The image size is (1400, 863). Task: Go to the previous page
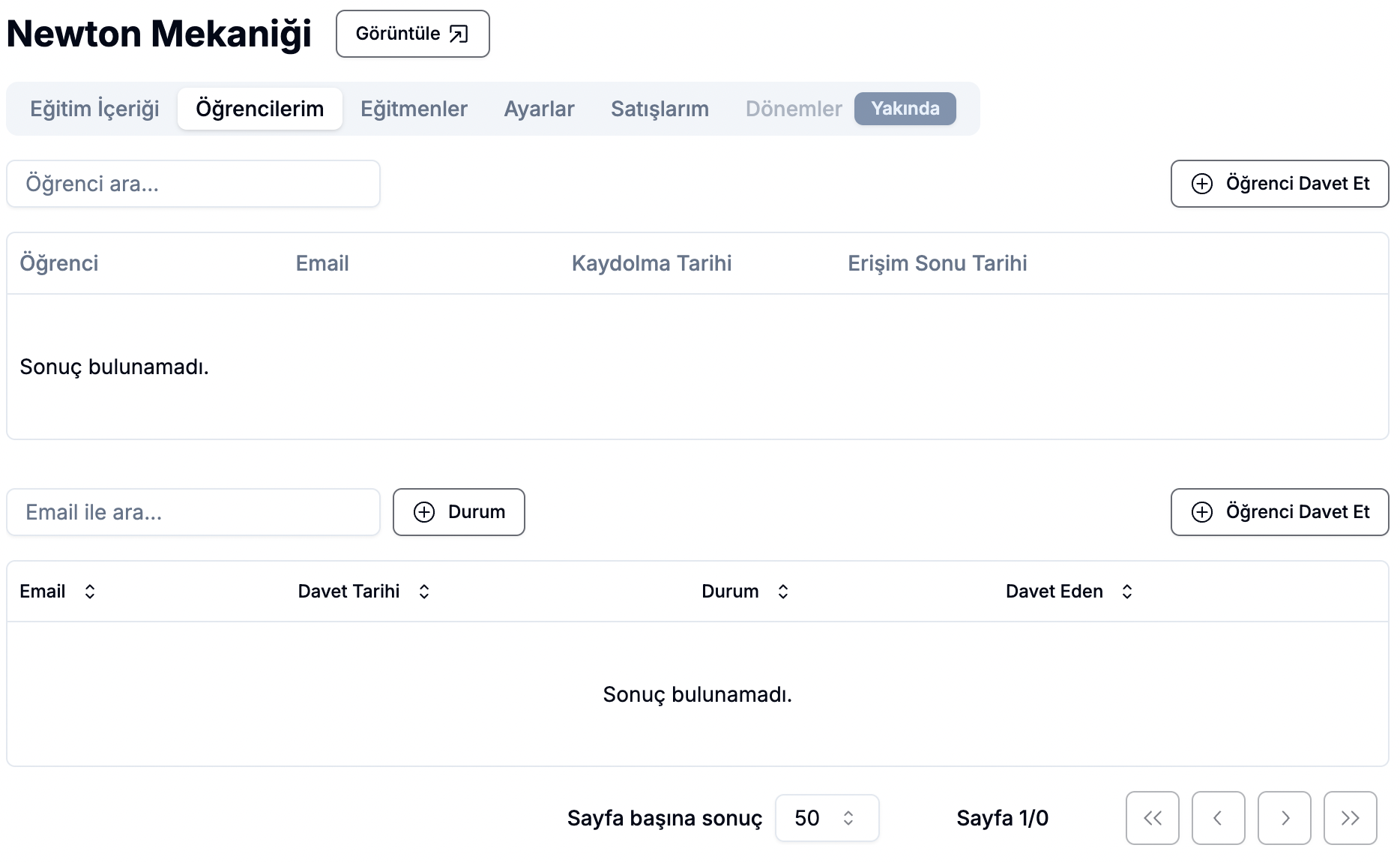coord(1218,818)
